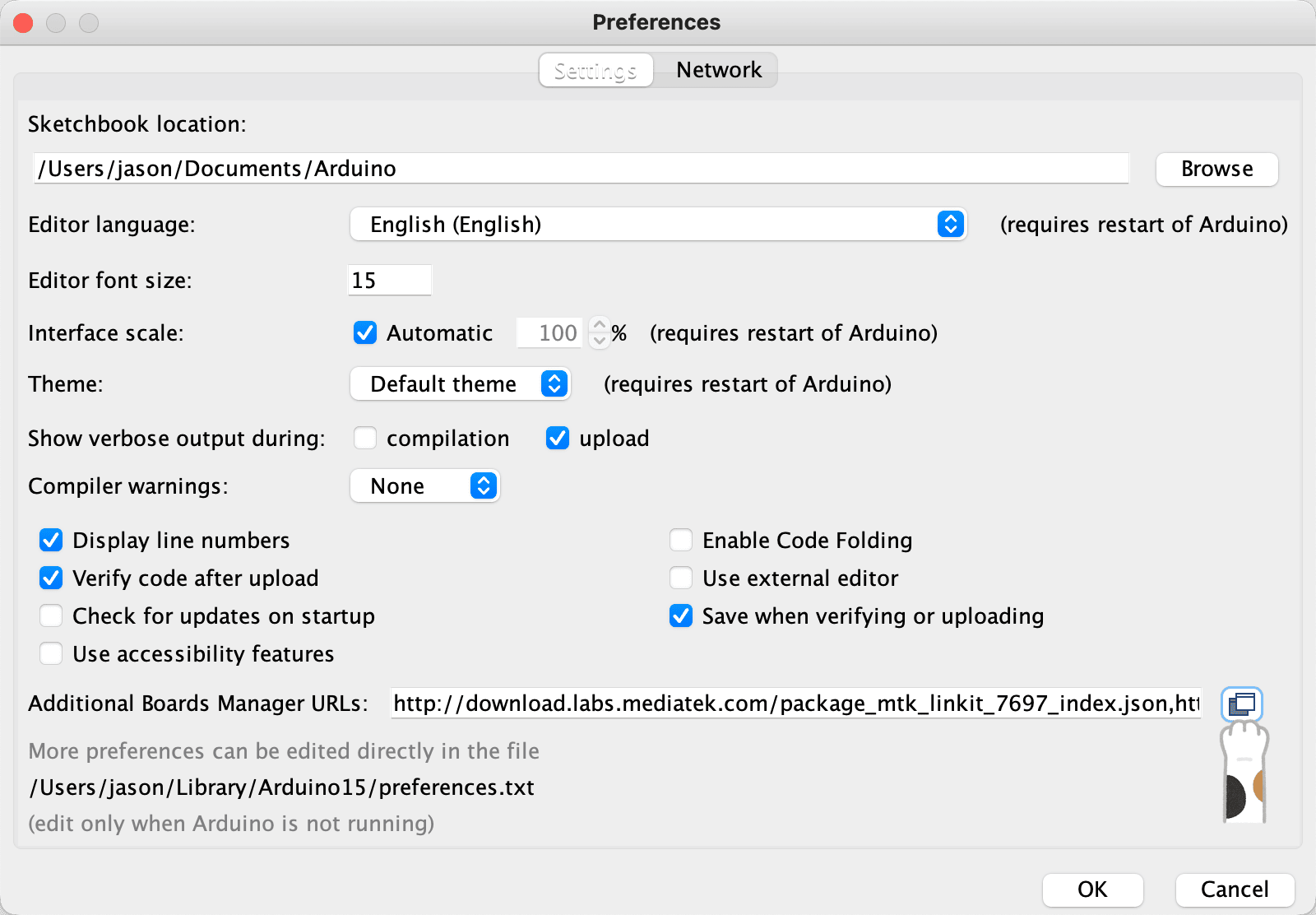Open the Additional Boards Manager URLs editor icon
This screenshot has width=1316, height=915.
coord(1241,704)
